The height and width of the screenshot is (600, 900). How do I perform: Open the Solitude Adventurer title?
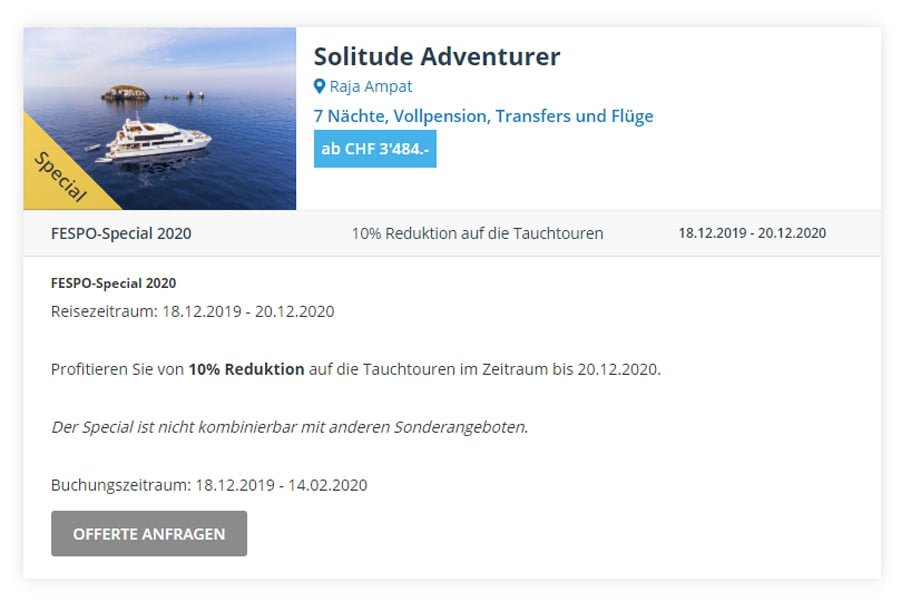pyautogui.click(x=437, y=56)
